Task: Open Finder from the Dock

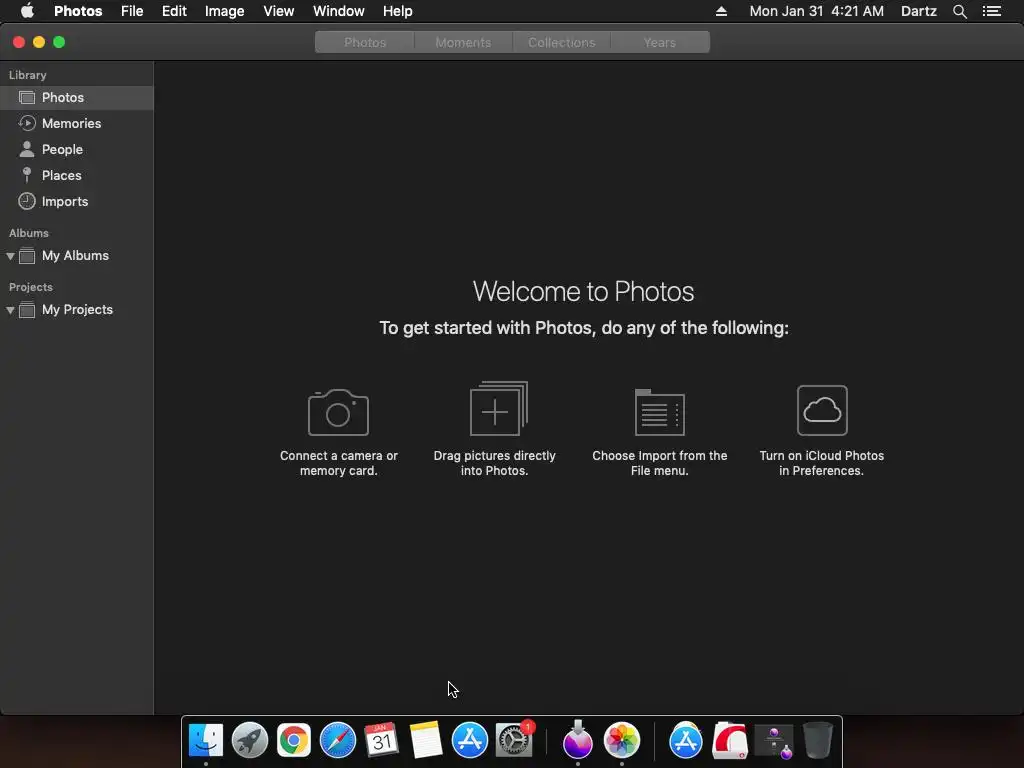Action: point(206,741)
